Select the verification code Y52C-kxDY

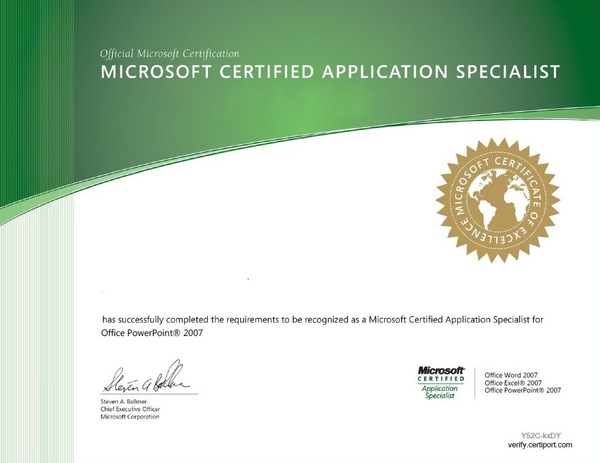click(x=541, y=435)
